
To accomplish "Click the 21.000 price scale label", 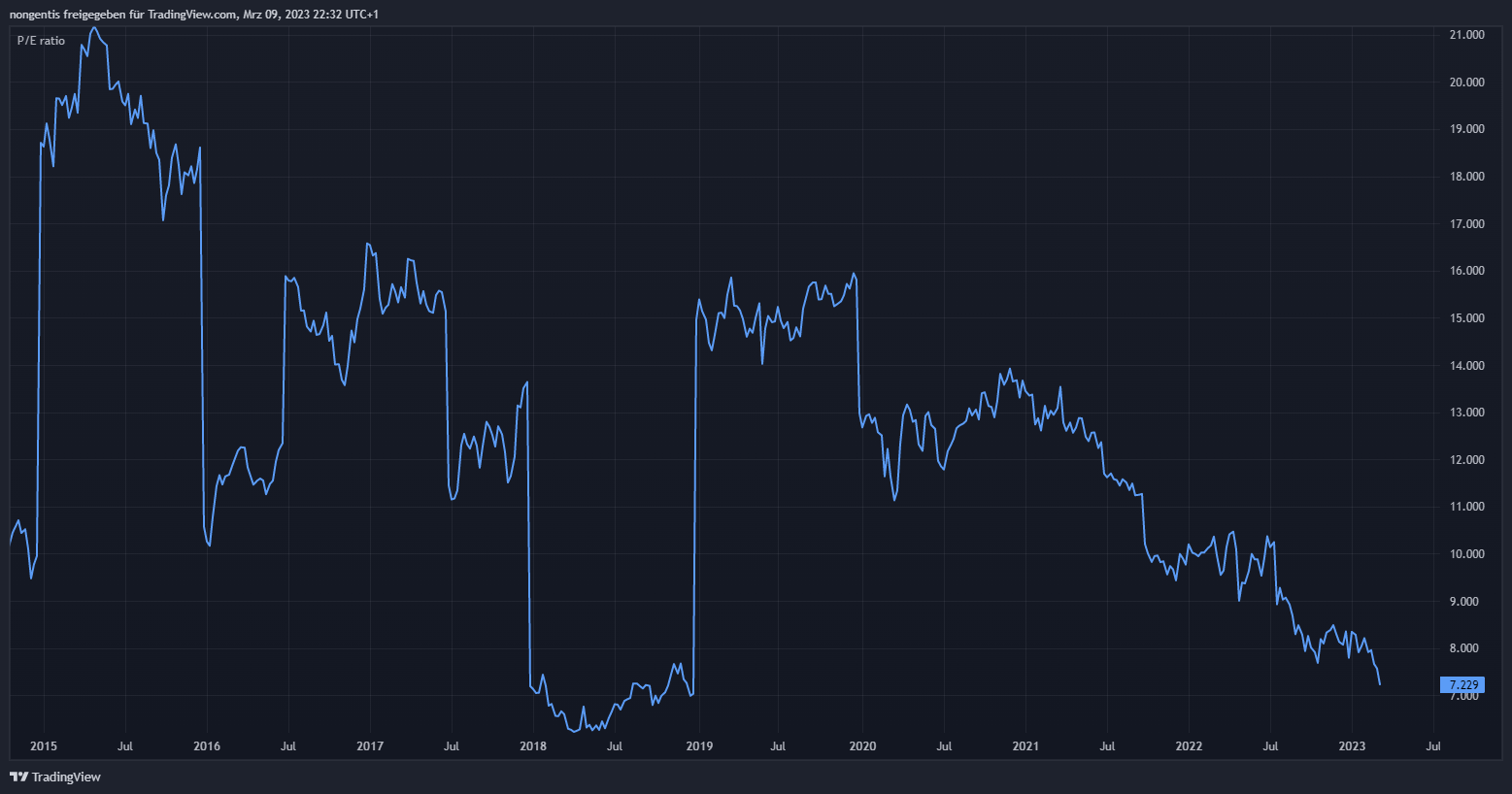I will tap(1466, 35).
